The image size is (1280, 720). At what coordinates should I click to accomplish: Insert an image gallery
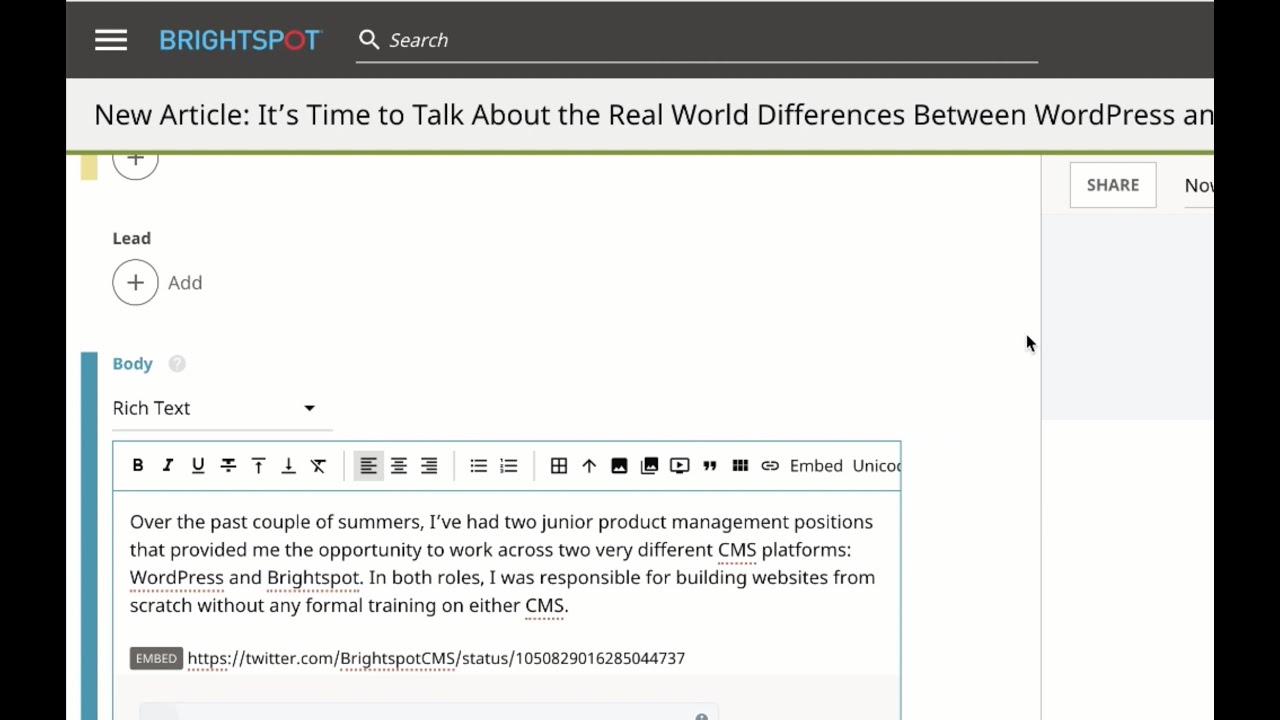pyautogui.click(x=650, y=466)
